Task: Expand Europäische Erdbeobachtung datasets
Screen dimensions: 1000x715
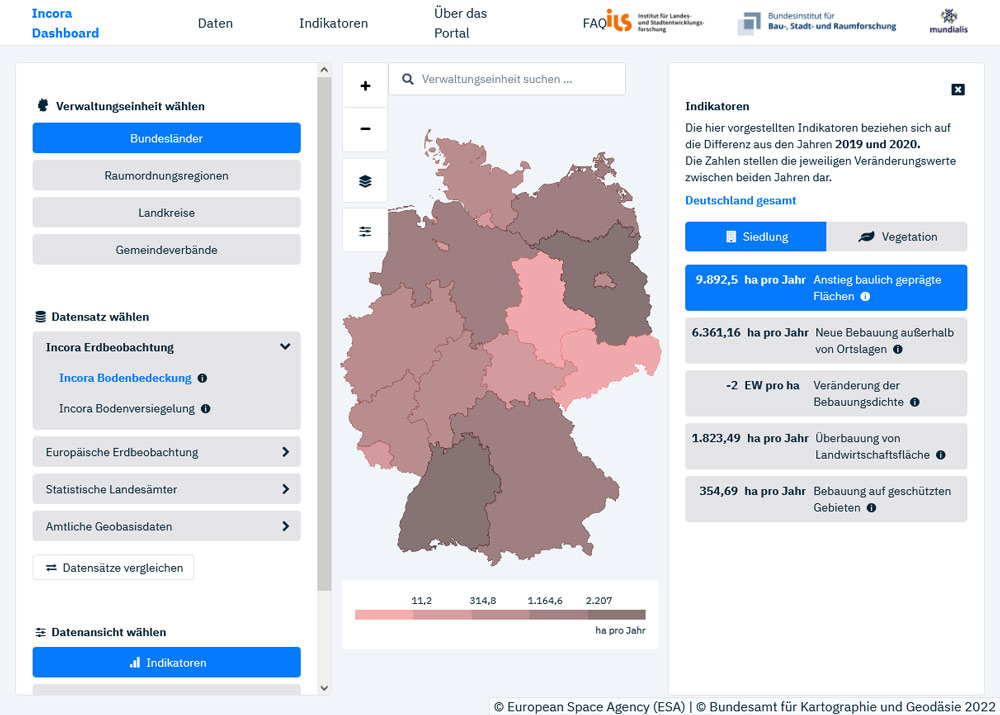Action: coord(285,452)
